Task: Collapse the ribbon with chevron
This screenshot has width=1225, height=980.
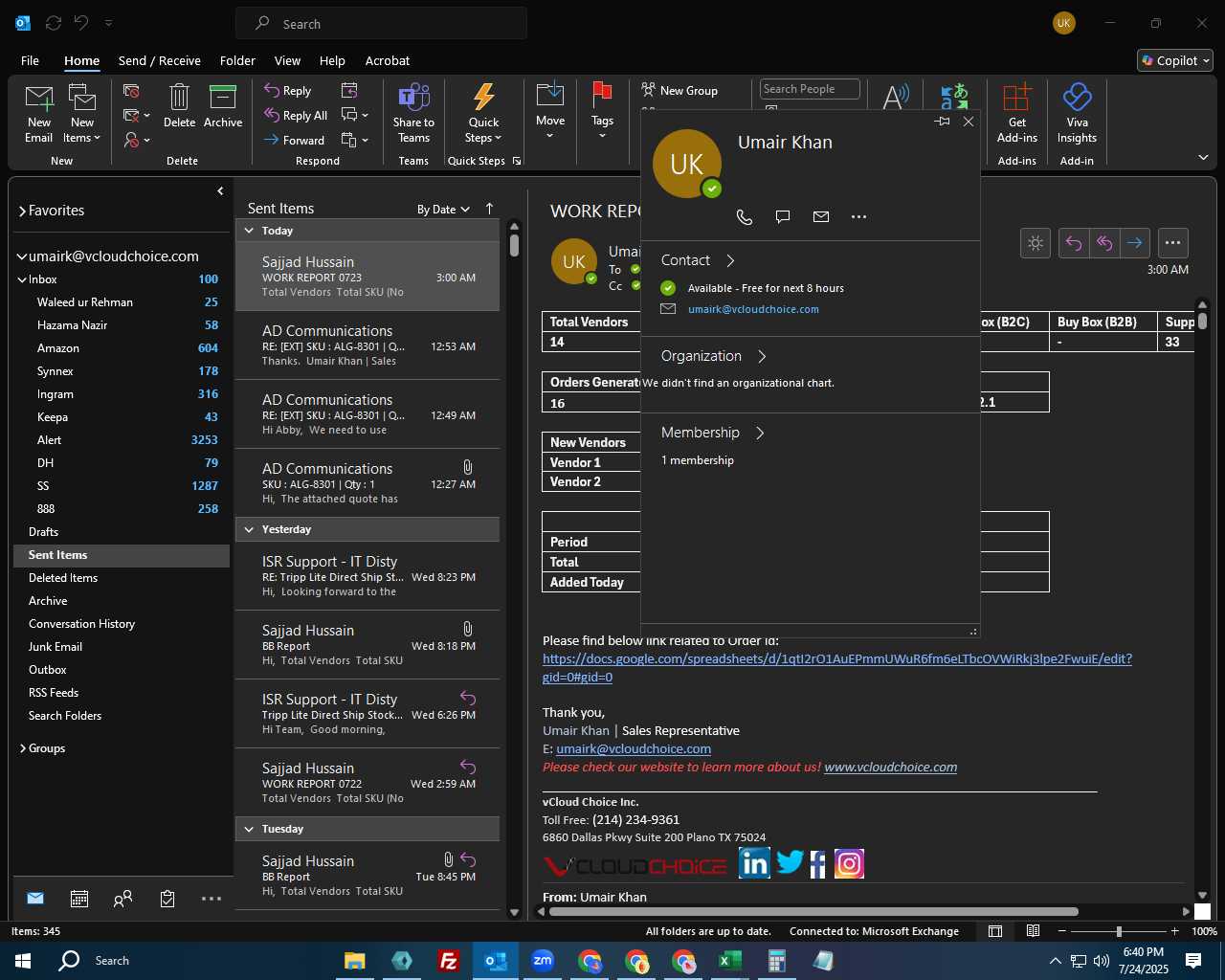Action: pos(1203,157)
